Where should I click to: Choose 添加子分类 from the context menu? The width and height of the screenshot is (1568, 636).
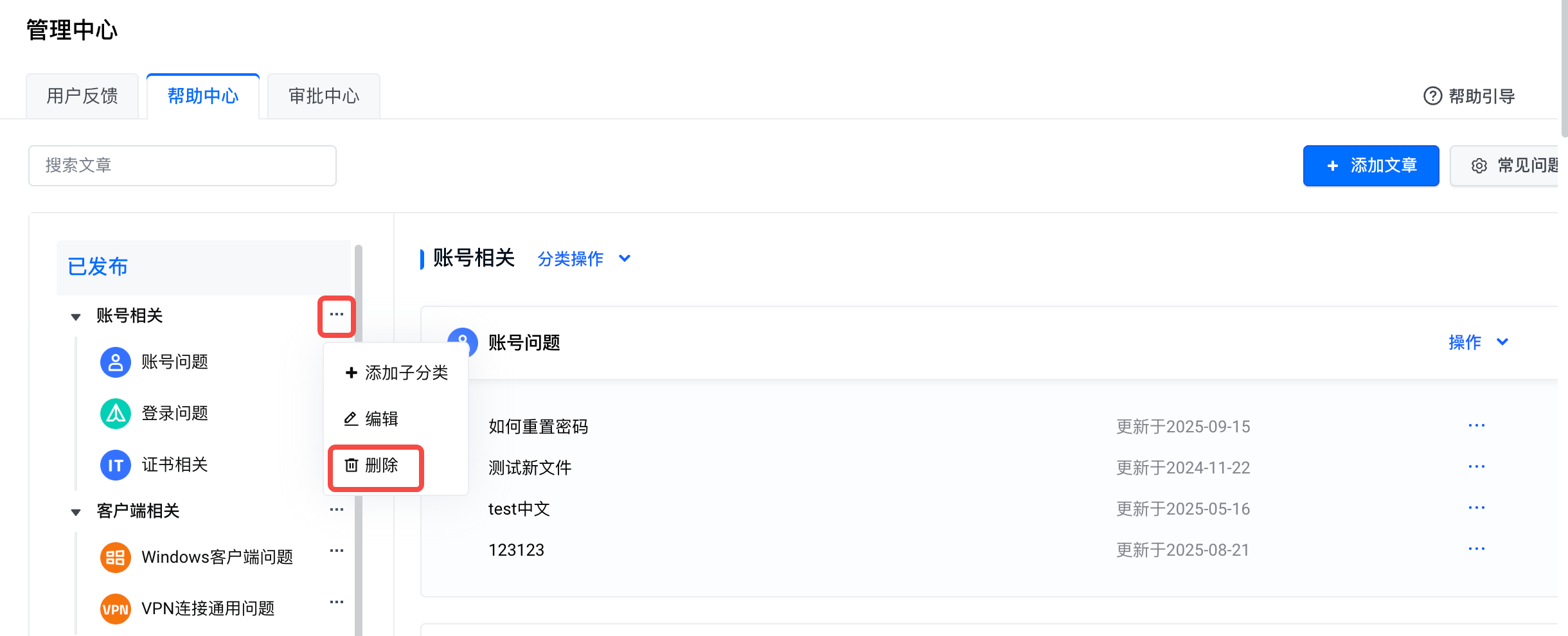click(396, 373)
